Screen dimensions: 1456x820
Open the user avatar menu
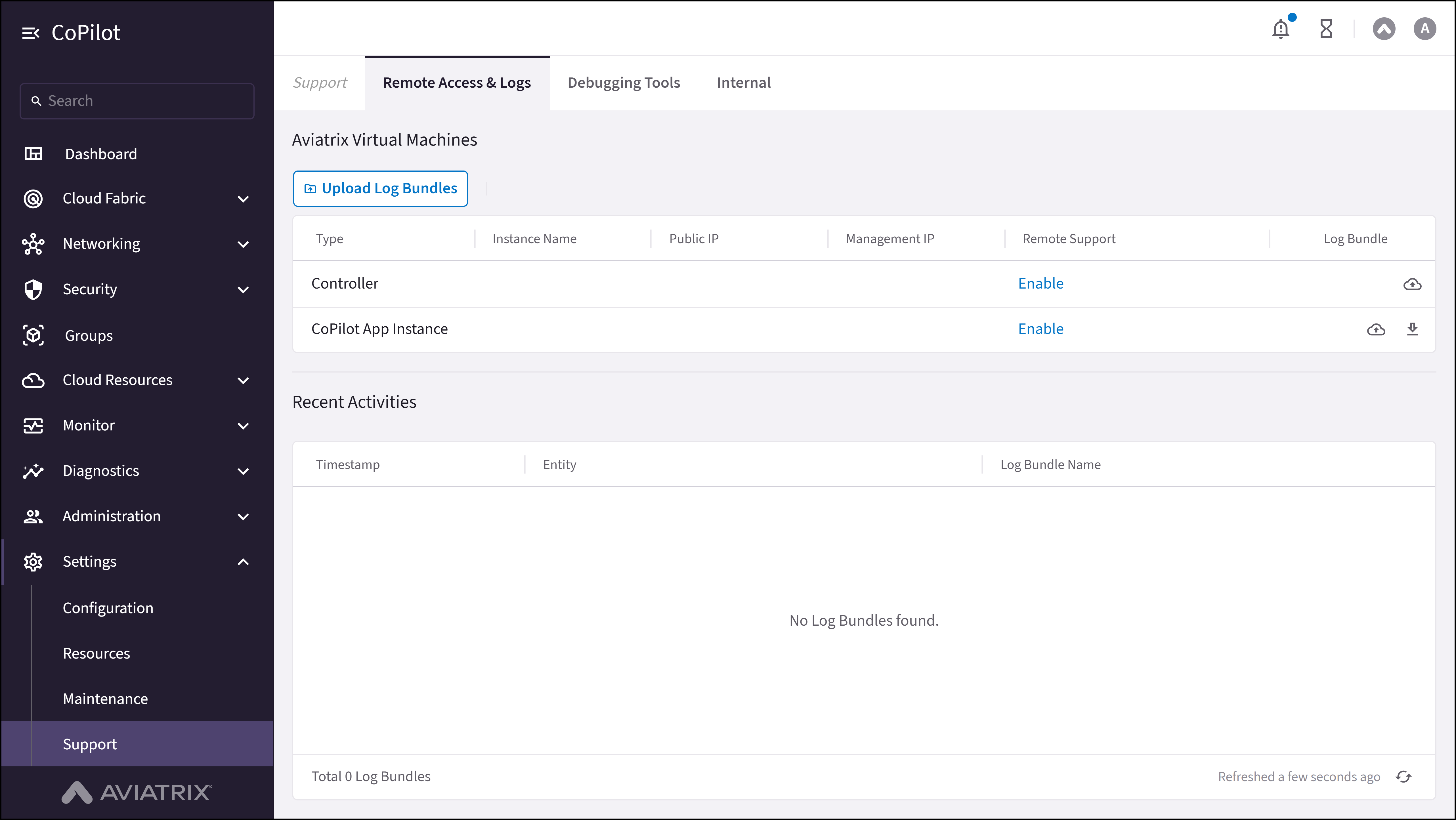(x=1424, y=29)
